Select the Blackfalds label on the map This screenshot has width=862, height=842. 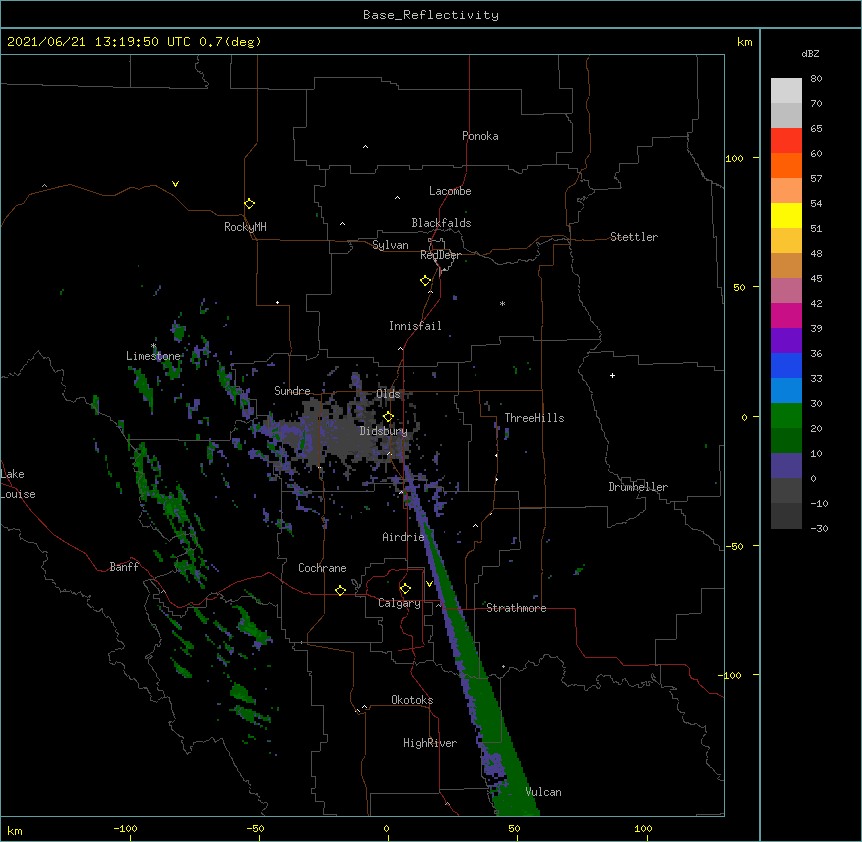point(441,223)
